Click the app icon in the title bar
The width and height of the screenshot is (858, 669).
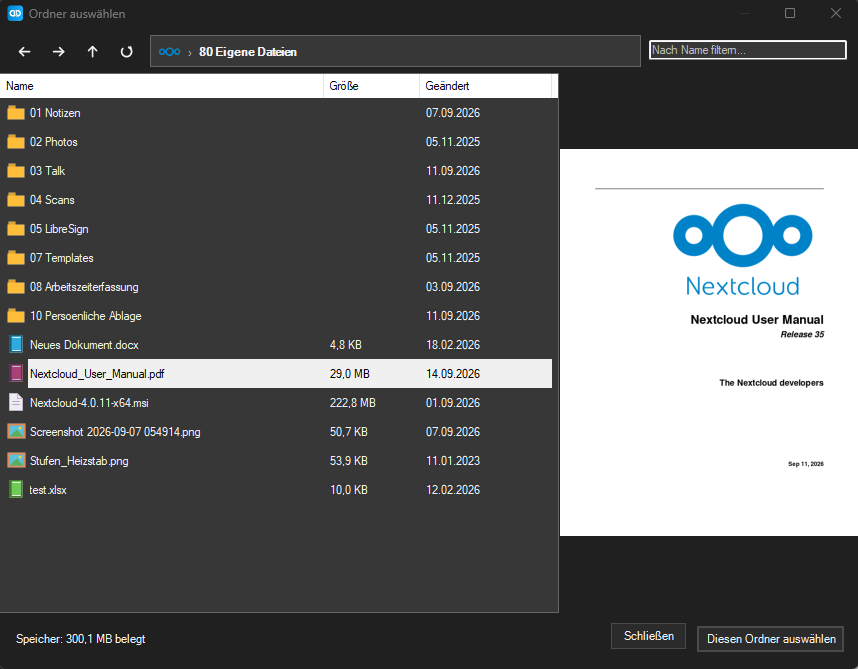tap(15, 13)
